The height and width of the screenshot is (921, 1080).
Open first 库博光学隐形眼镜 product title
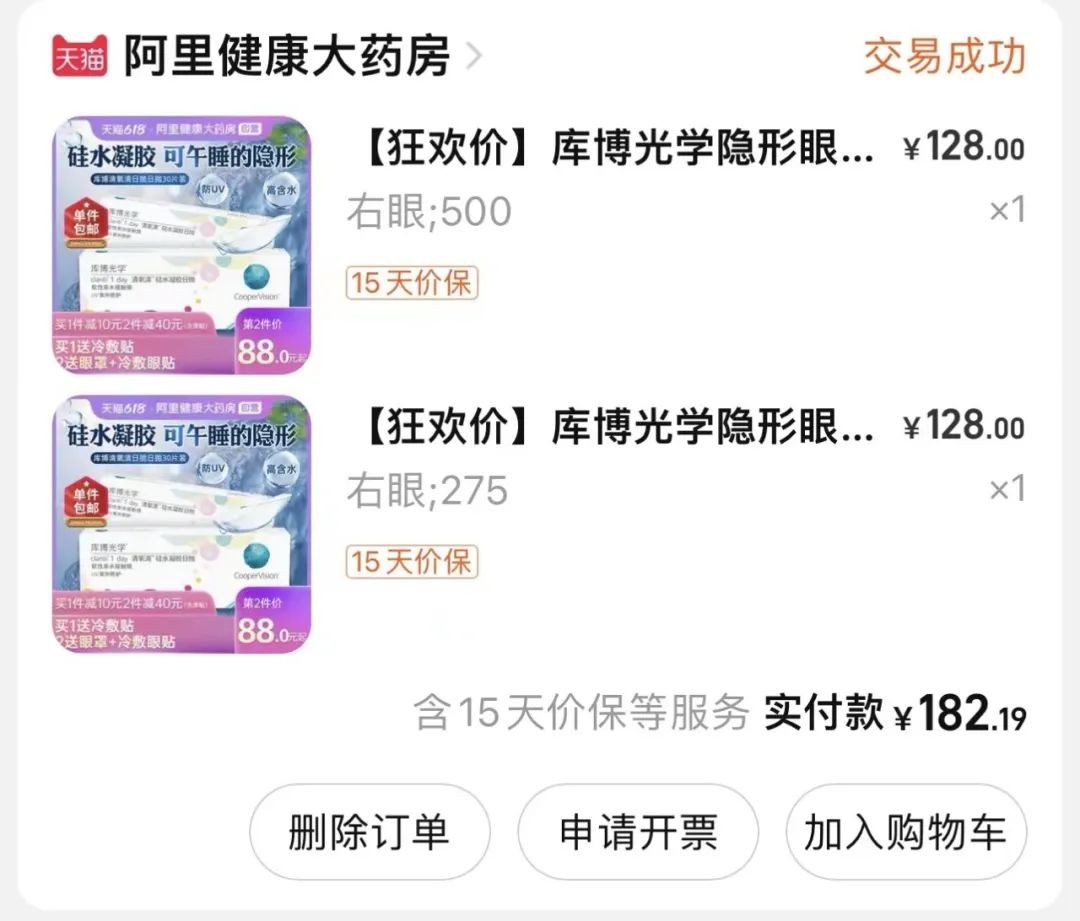pyautogui.click(x=618, y=148)
